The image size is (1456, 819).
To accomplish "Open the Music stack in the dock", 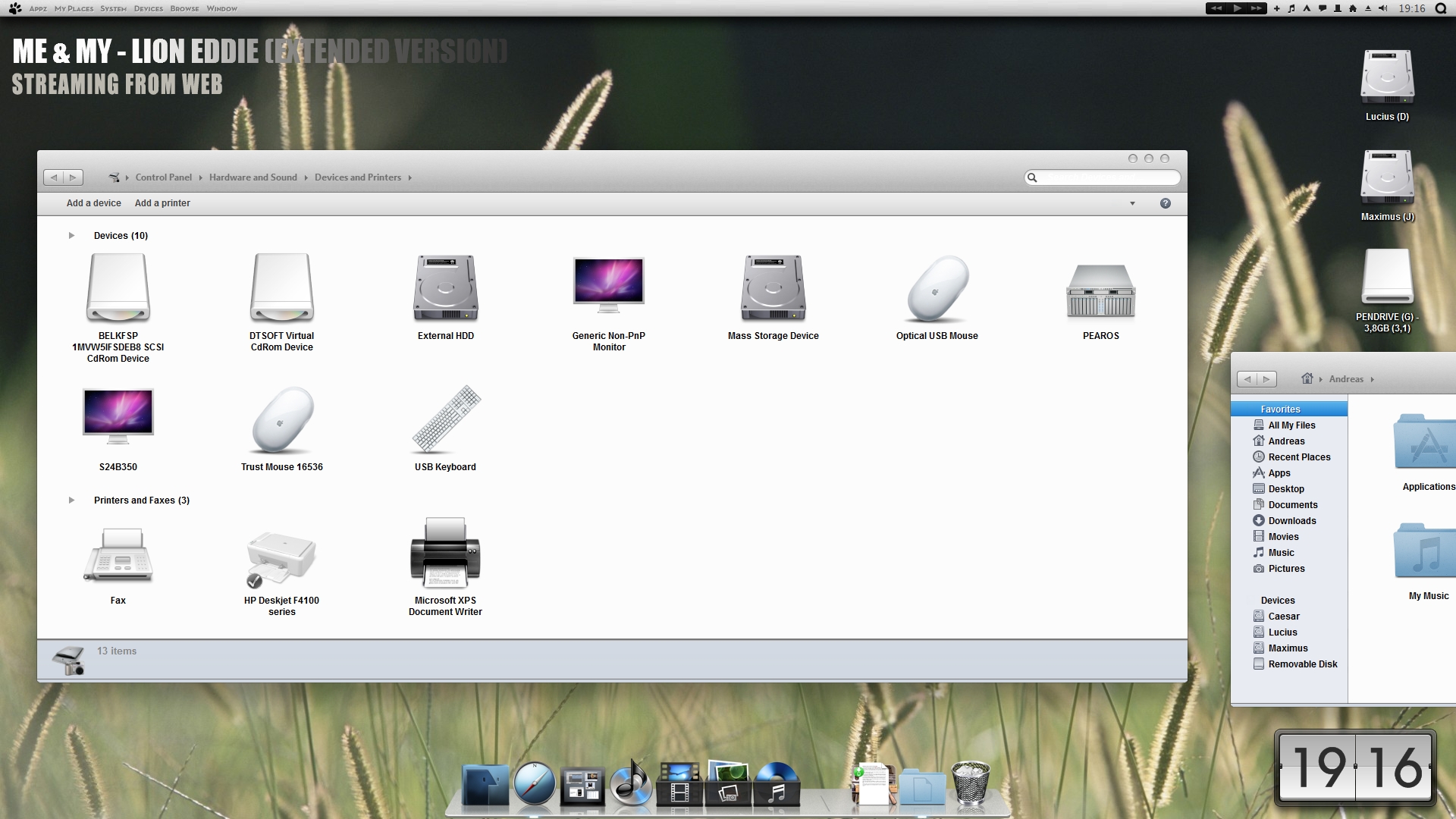I will [x=777, y=784].
